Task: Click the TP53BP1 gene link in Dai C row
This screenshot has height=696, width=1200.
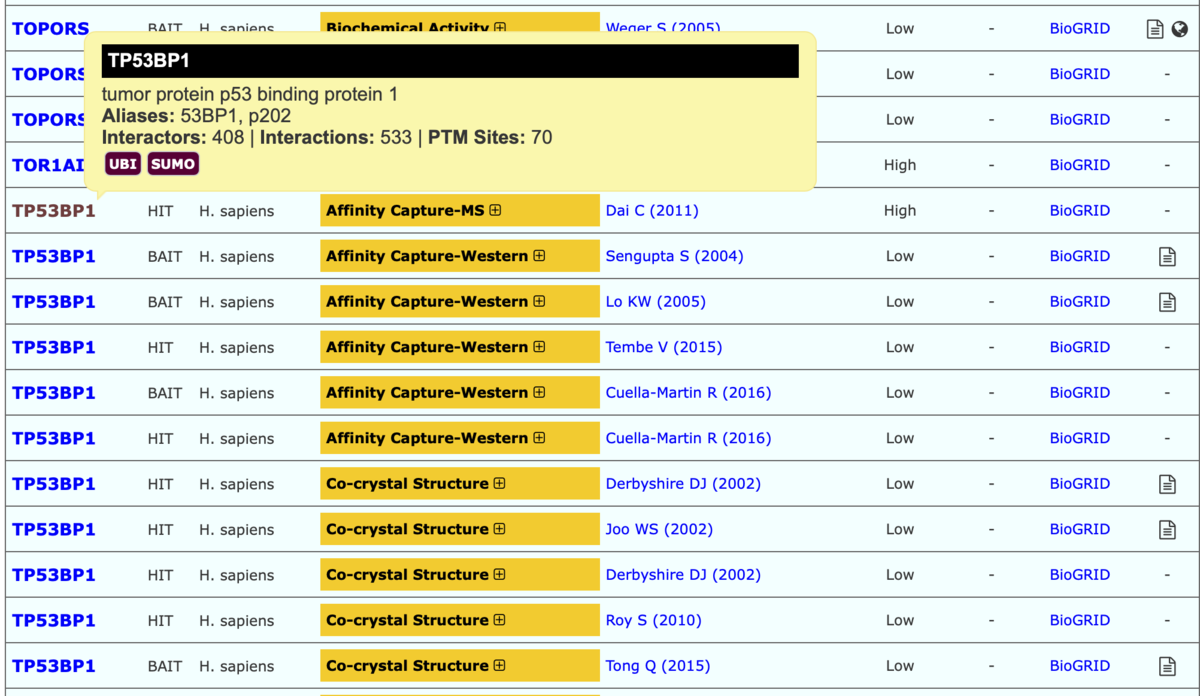Action: click(x=54, y=210)
